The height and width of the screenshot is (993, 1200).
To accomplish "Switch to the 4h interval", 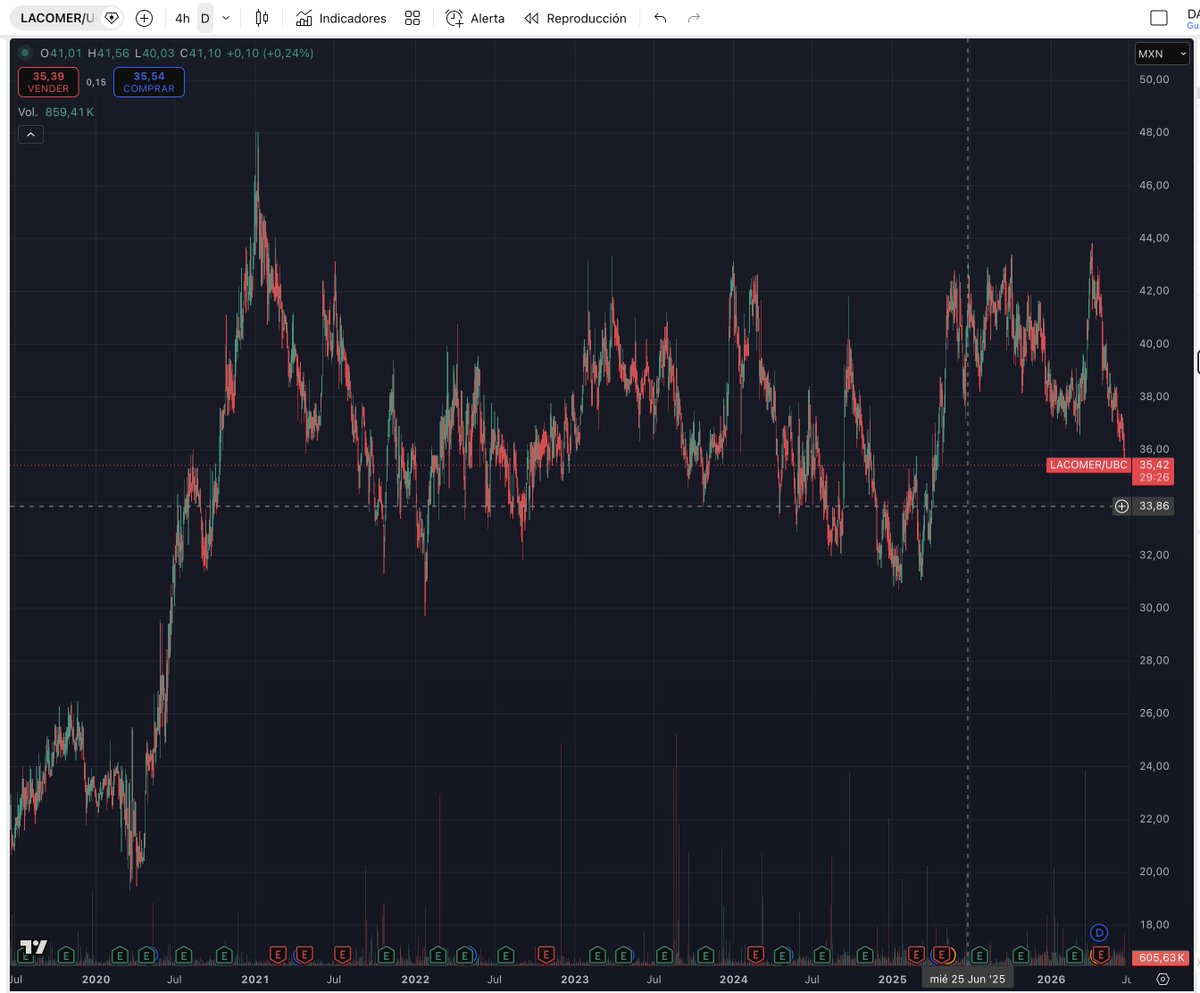I will tap(182, 18).
